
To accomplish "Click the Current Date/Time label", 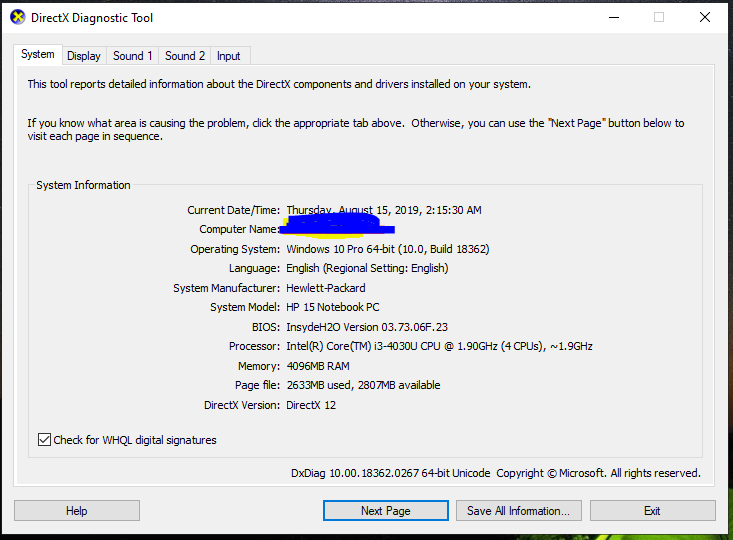I will pos(233,210).
